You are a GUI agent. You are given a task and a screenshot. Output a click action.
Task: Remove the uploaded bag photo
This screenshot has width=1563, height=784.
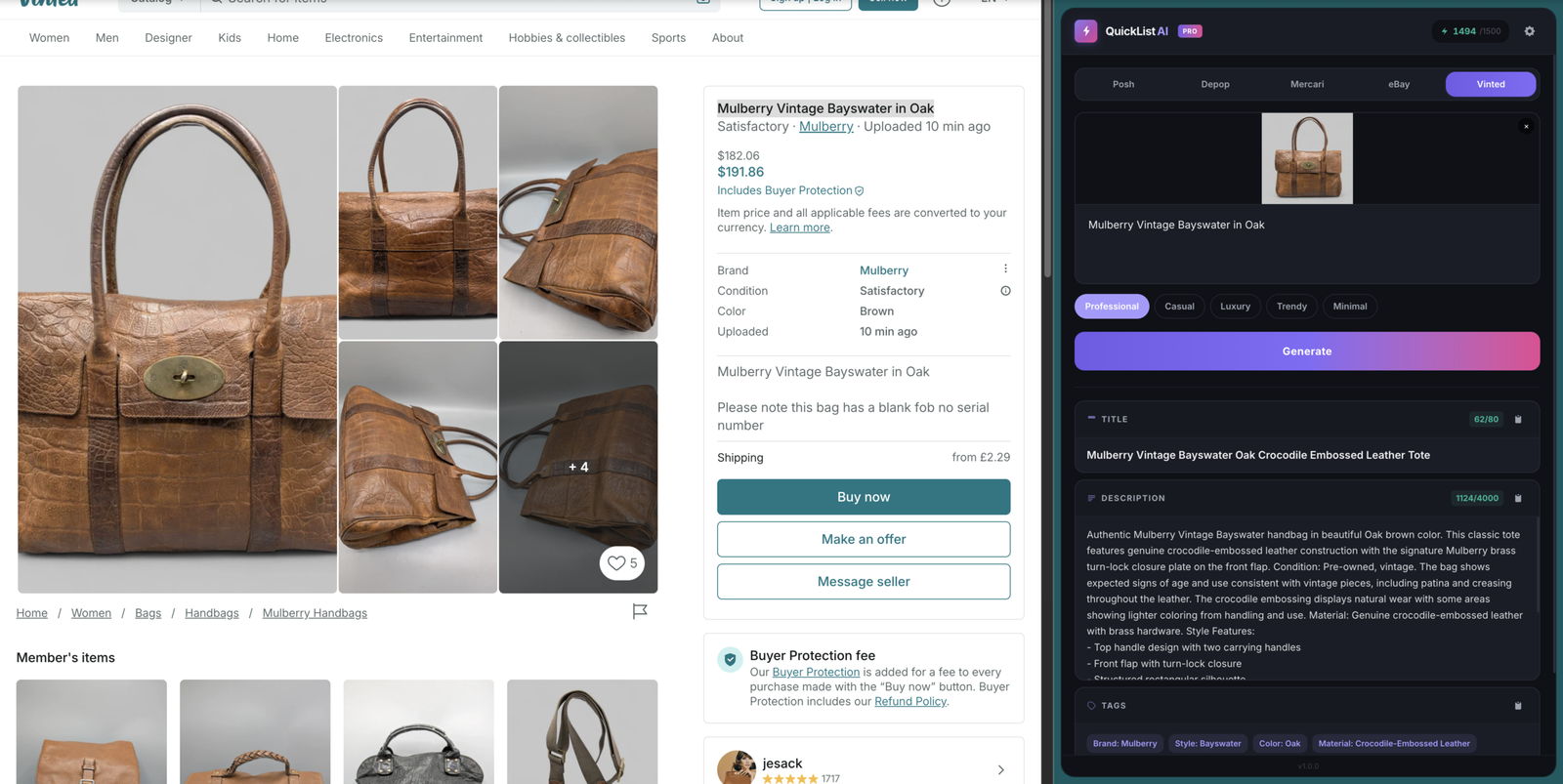[x=1526, y=126]
